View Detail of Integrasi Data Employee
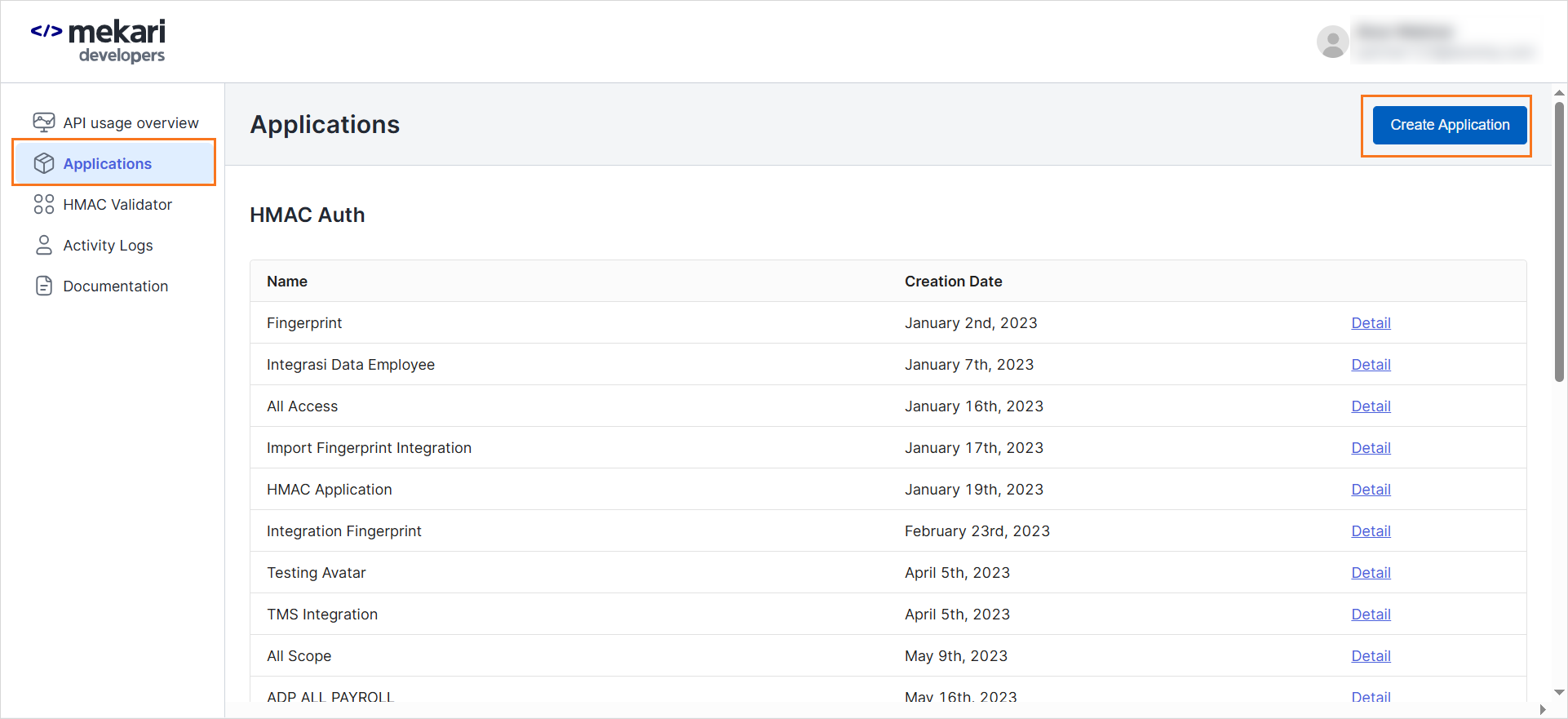This screenshot has height=719, width=1568. click(x=1371, y=365)
